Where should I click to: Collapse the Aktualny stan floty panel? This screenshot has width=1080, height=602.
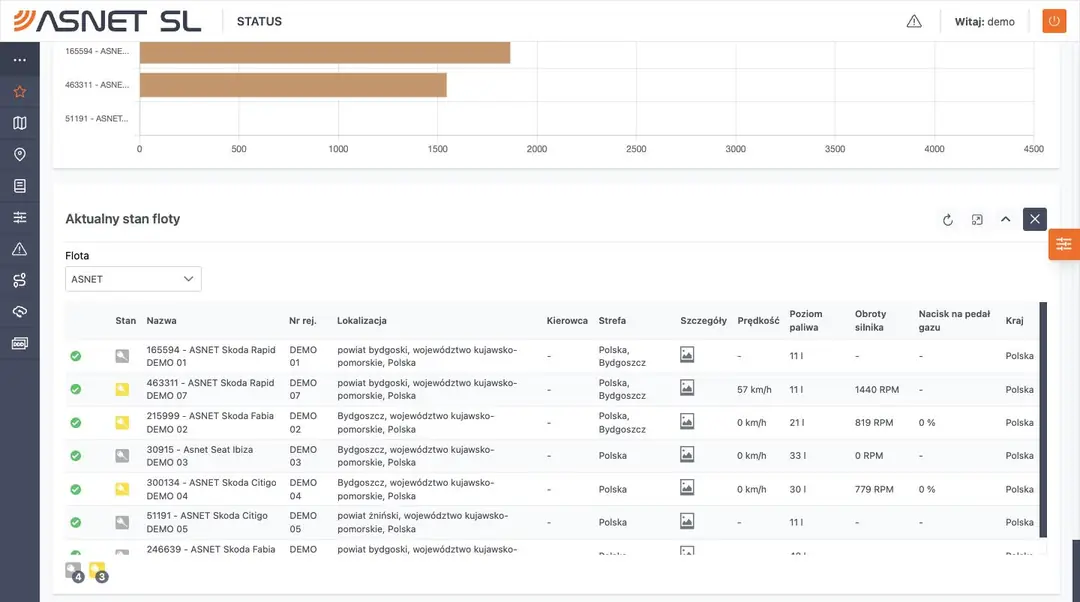pos(1006,220)
